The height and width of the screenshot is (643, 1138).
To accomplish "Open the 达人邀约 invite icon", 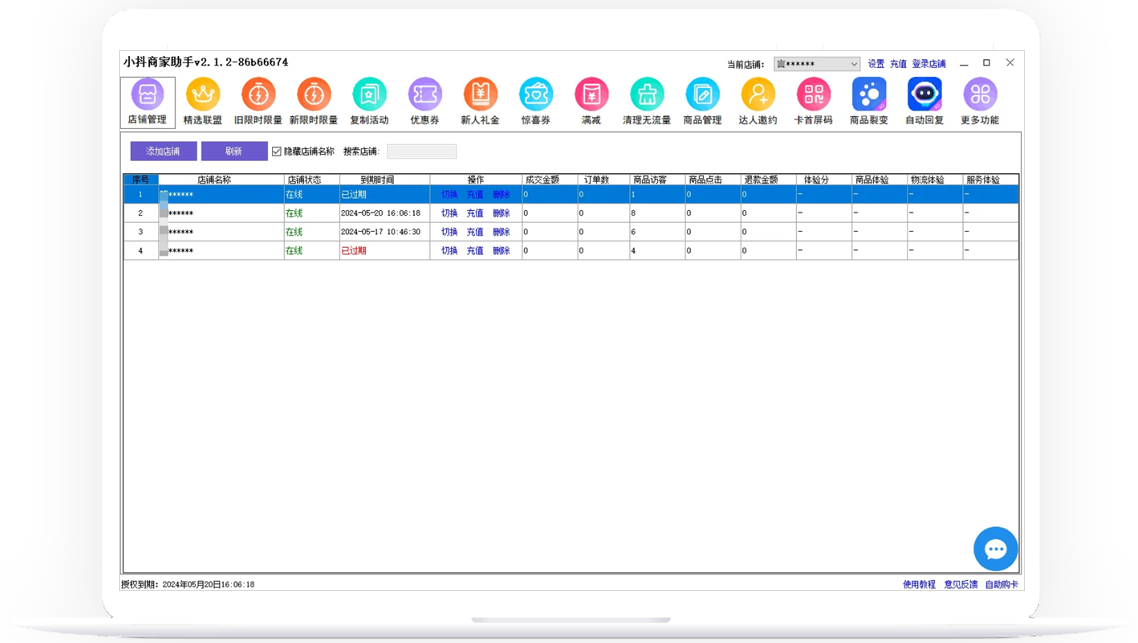I will pos(758,95).
